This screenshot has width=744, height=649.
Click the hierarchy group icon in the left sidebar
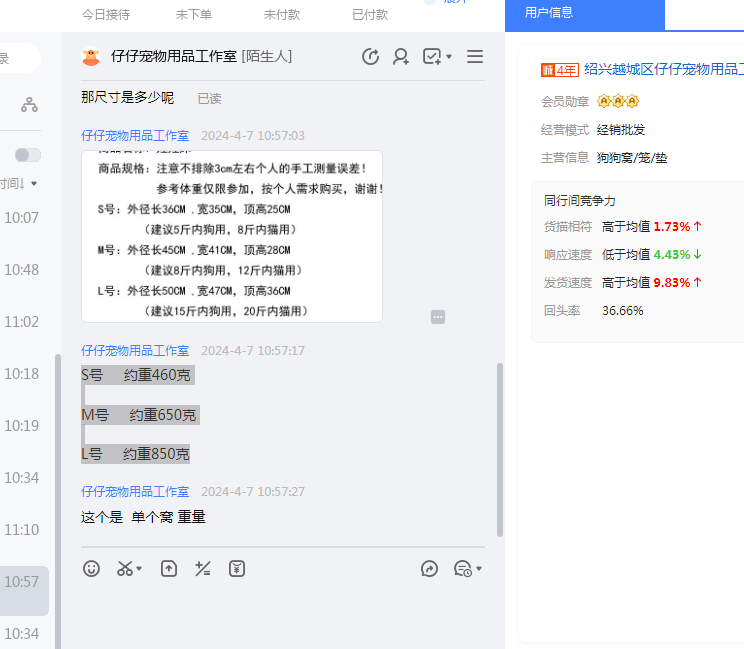point(29,104)
